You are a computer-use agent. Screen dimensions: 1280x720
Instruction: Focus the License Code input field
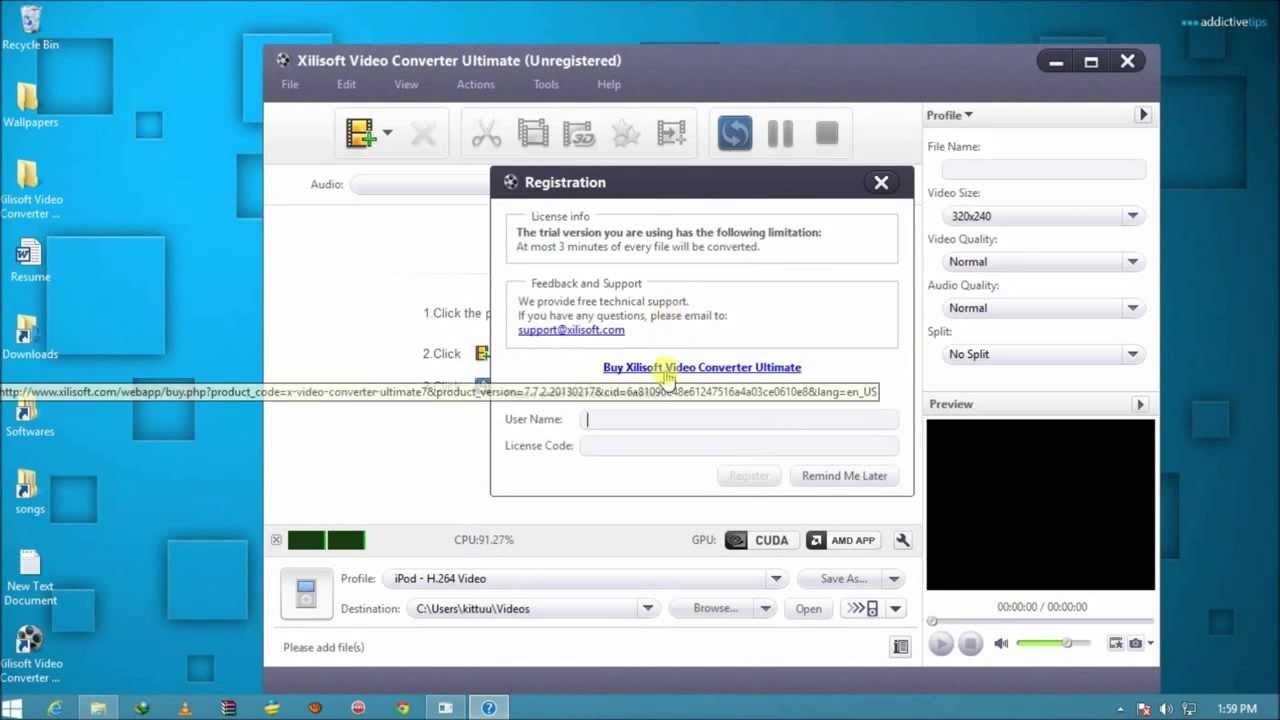pyautogui.click(x=740, y=446)
